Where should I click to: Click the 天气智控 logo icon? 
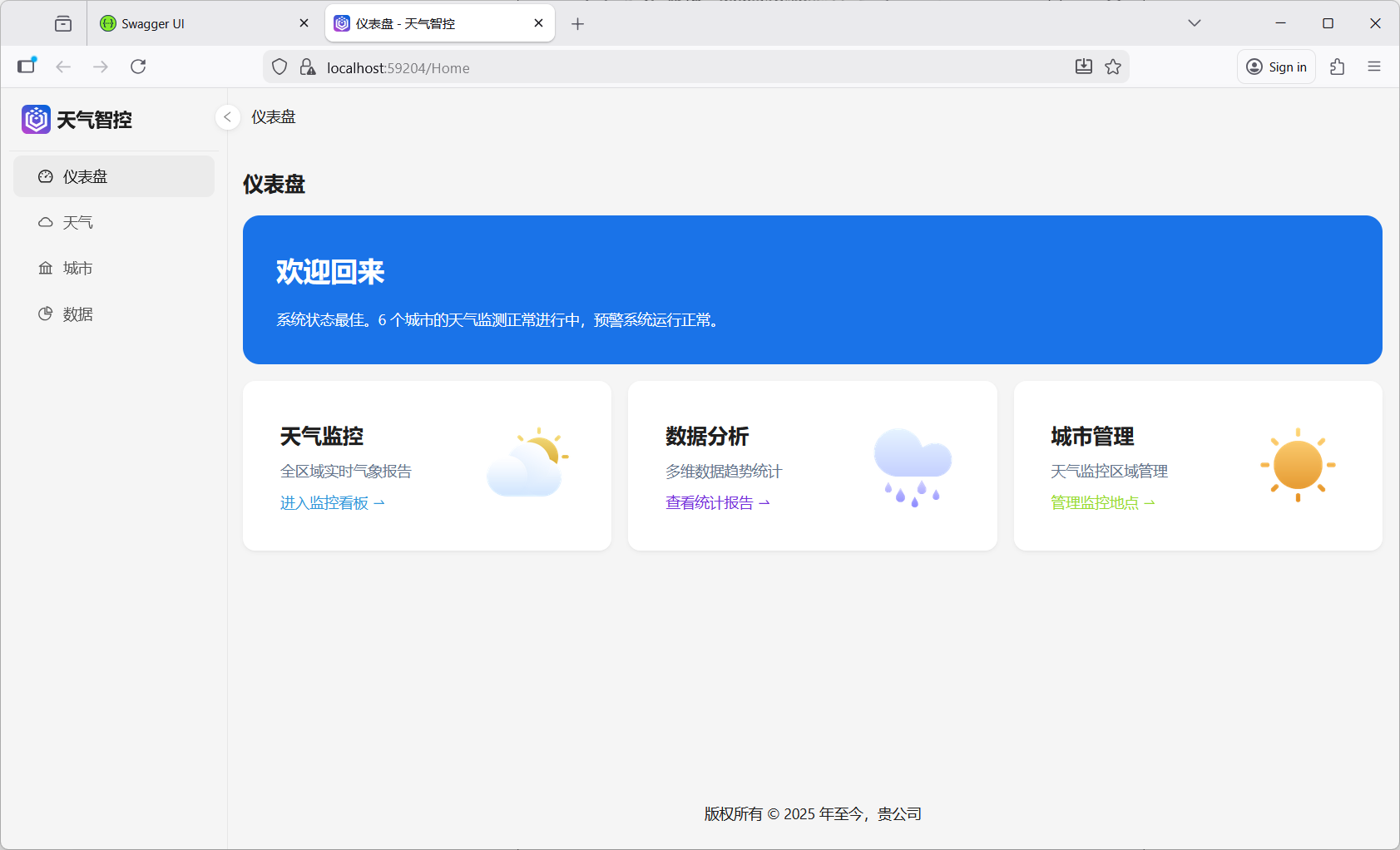36,120
